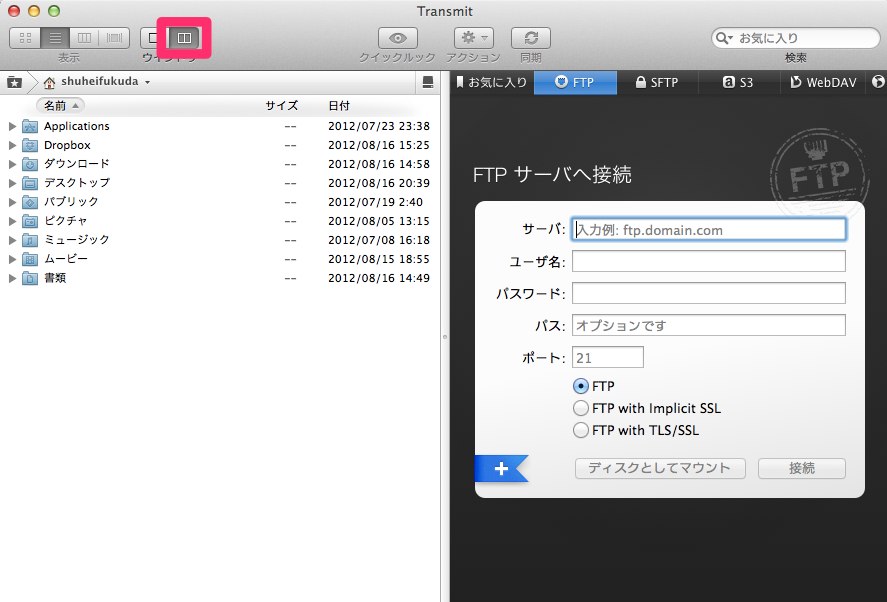Select the パブリック date 2012/07/19 2:40
Viewport: 887px width, 602px height.
[375, 202]
